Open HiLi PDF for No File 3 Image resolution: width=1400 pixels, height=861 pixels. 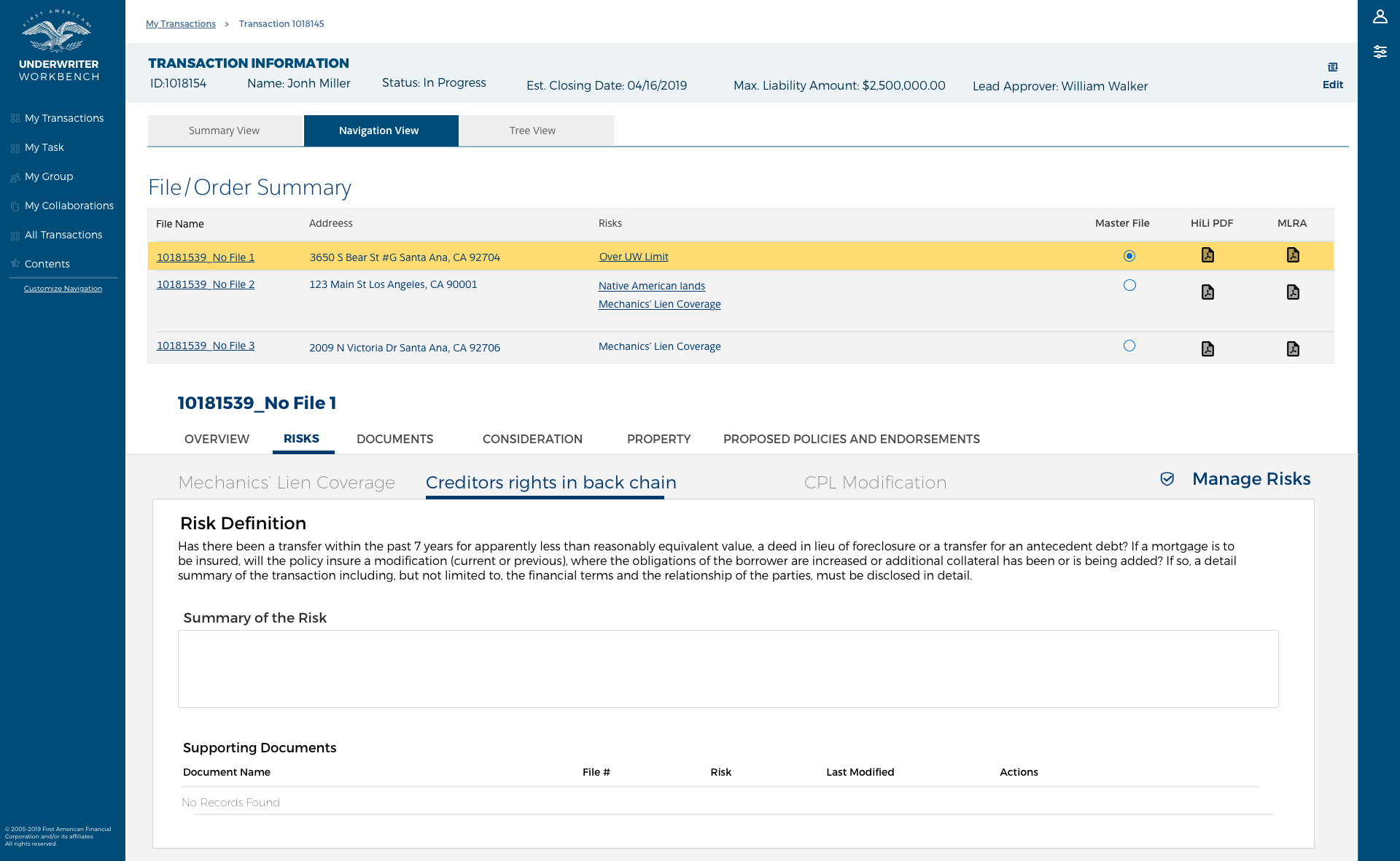coord(1207,349)
